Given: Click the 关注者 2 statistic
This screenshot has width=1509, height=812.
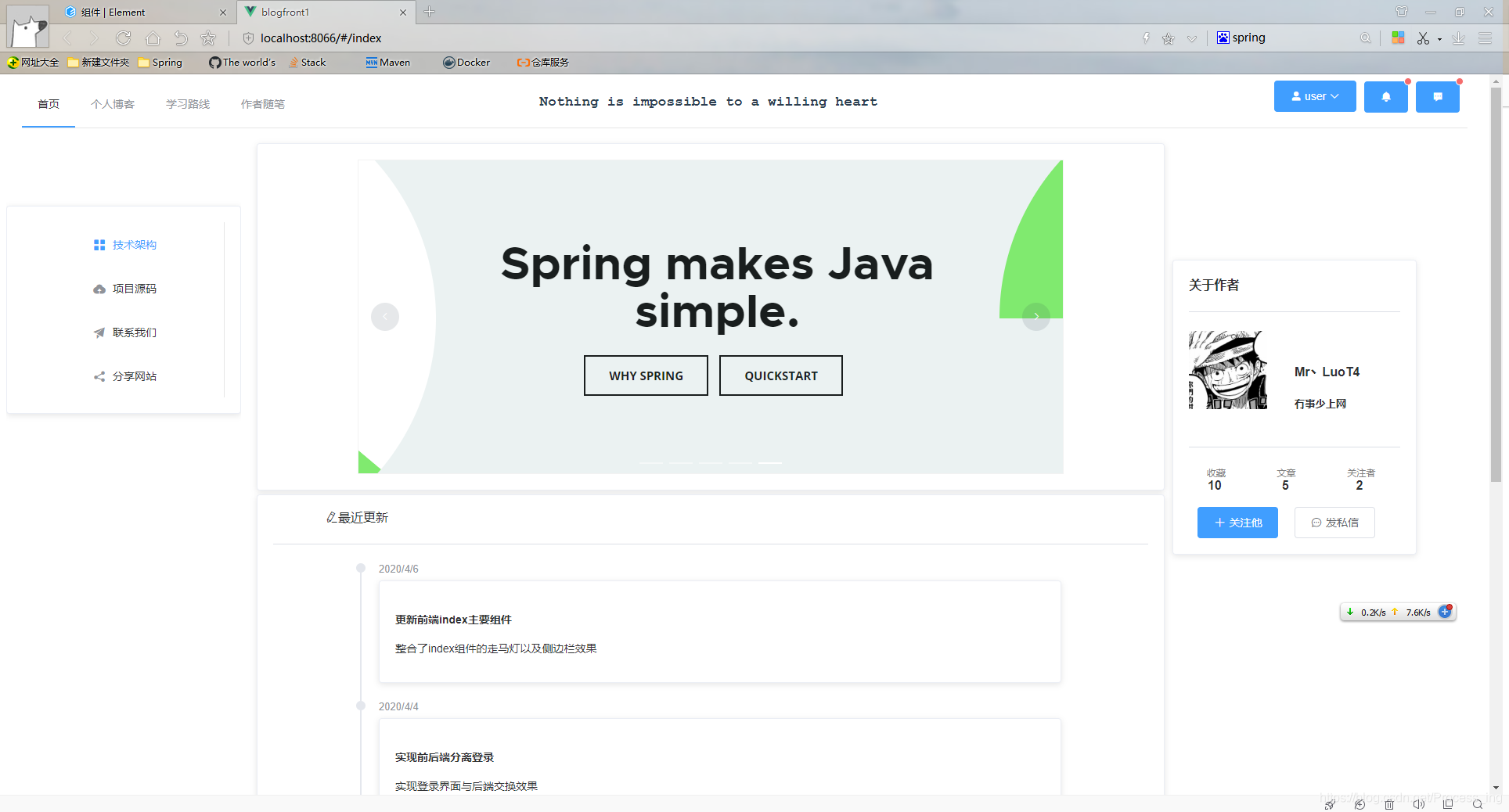Looking at the screenshot, I should 1360,480.
